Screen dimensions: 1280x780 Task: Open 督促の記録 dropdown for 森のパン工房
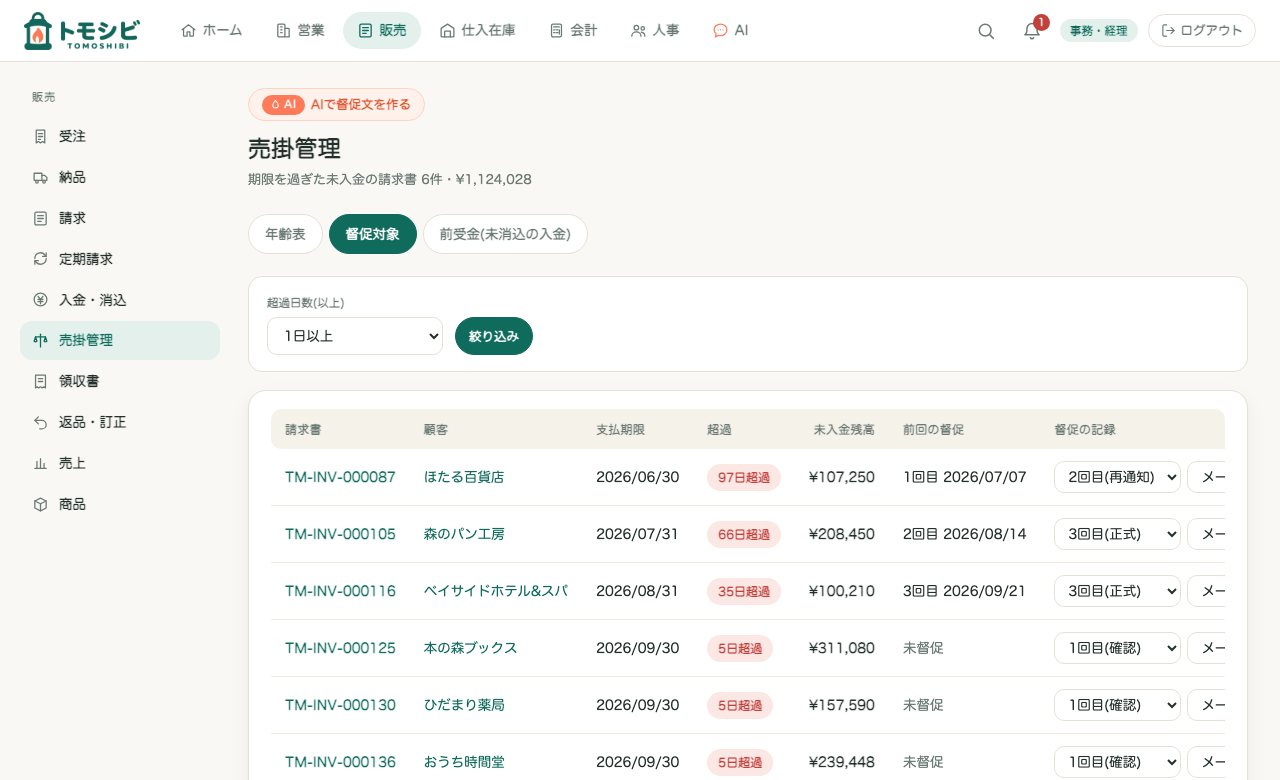pos(1117,534)
